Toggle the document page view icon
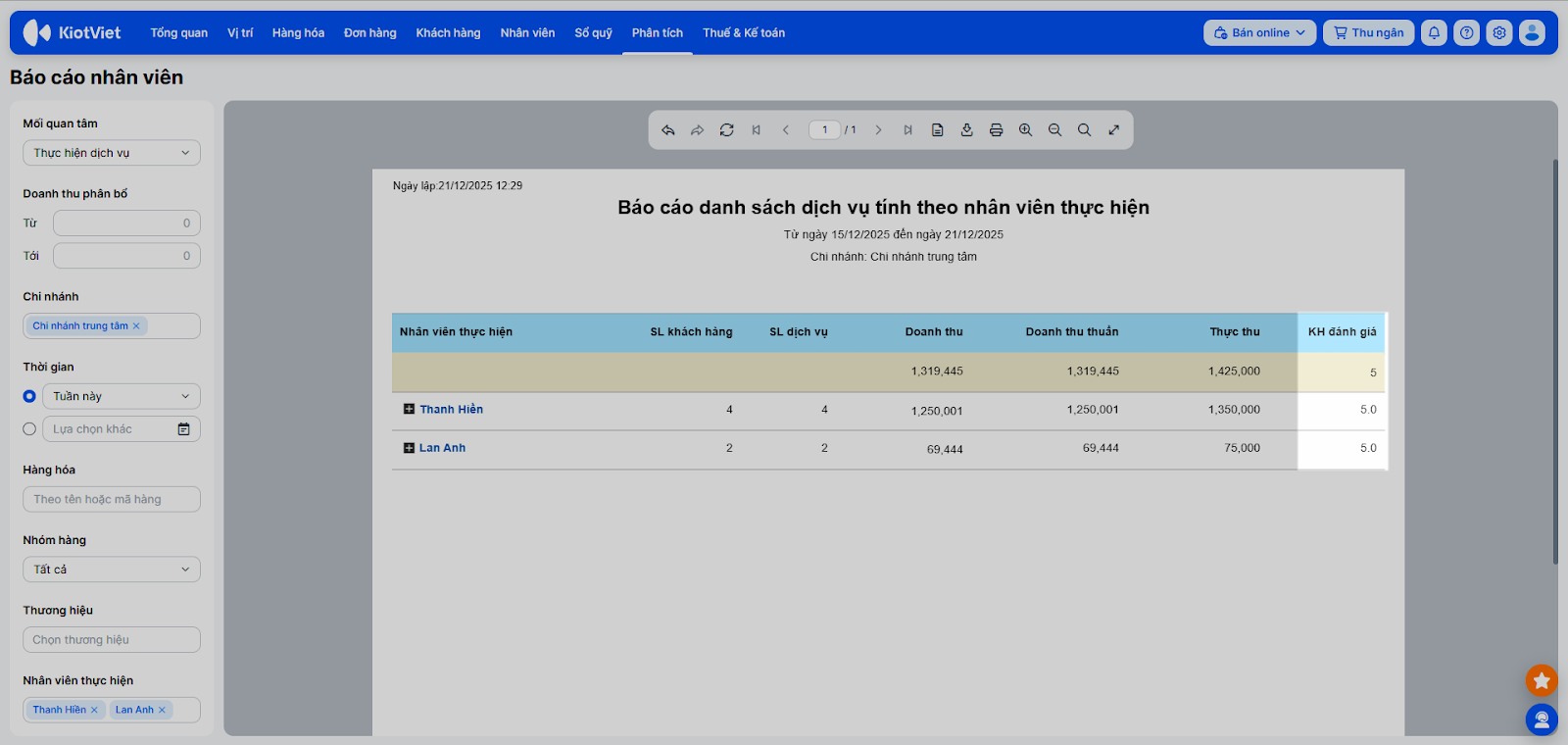The height and width of the screenshot is (745, 1568). (x=938, y=129)
